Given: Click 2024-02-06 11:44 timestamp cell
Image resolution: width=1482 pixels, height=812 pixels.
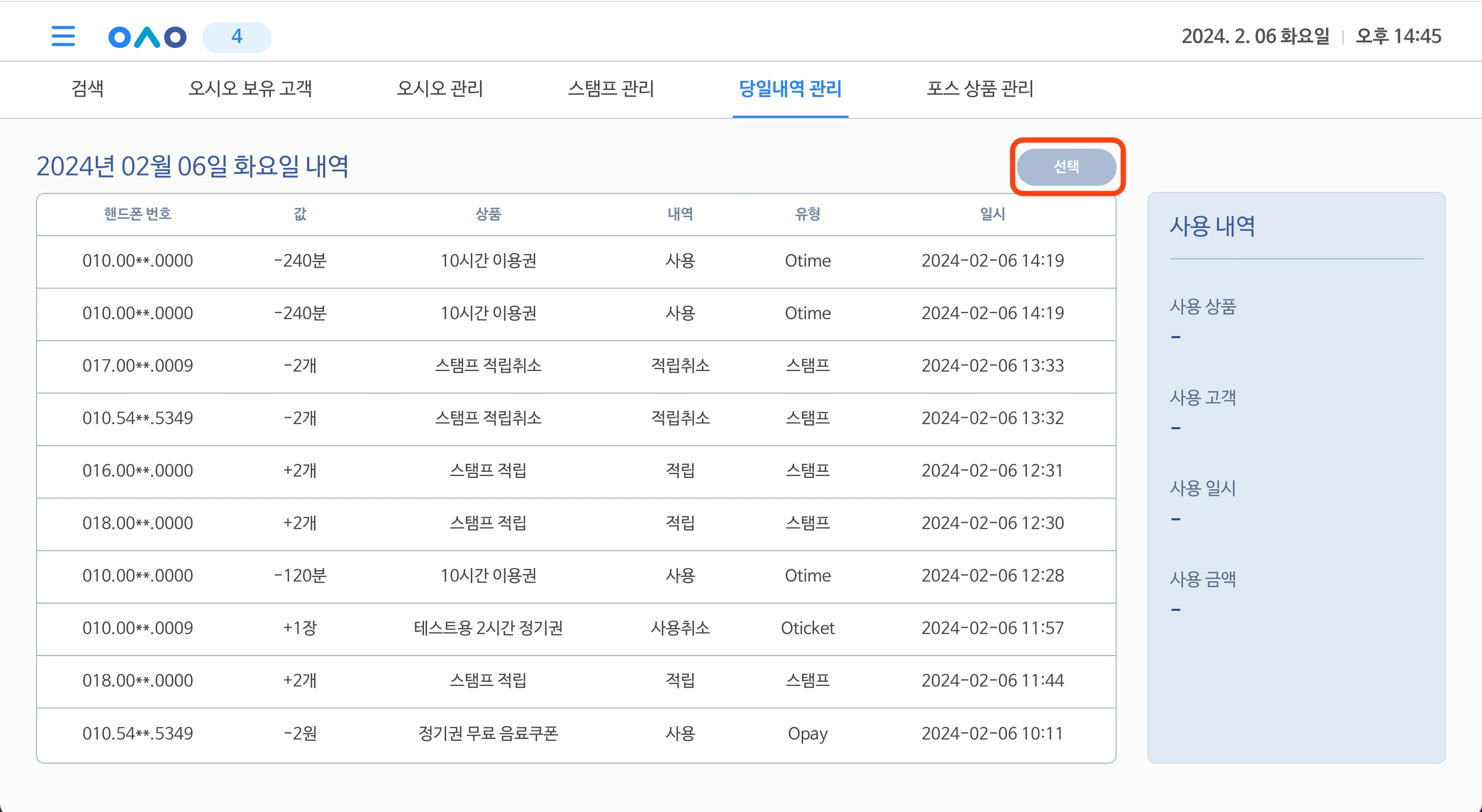Looking at the screenshot, I should (993, 680).
